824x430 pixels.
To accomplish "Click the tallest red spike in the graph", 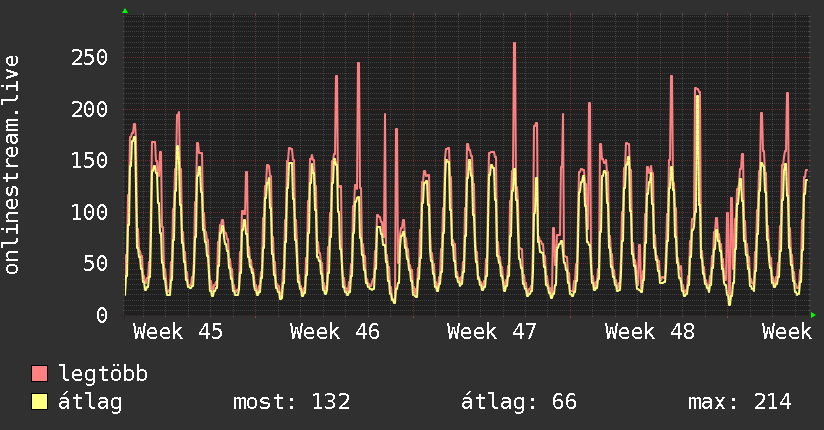I will pos(514,45).
